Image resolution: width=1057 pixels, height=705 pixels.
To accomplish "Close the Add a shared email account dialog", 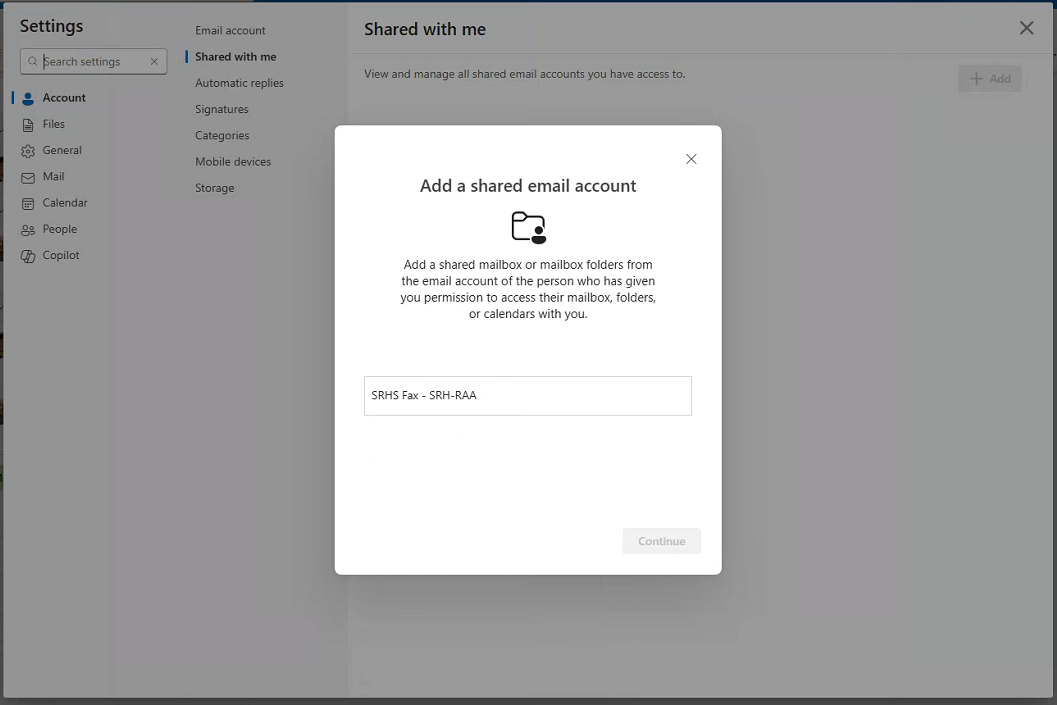I will [691, 159].
